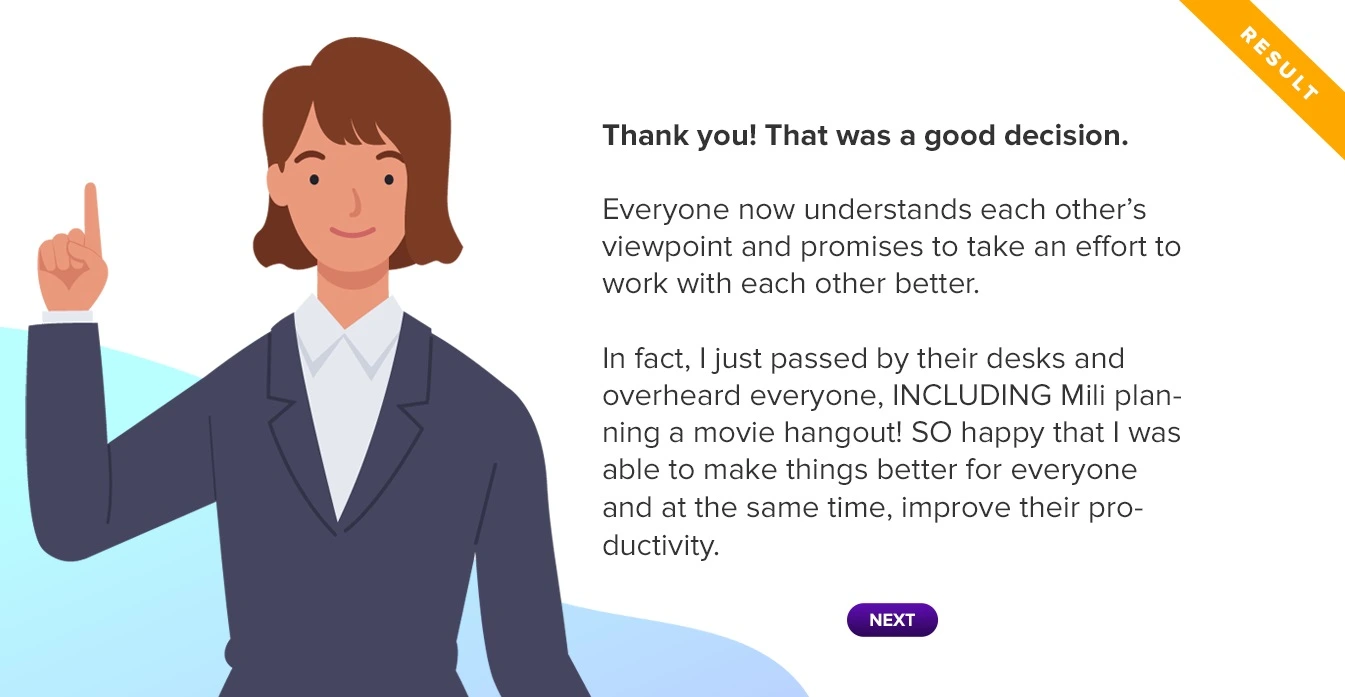The height and width of the screenshot is (697, 1345).
Task: Click the paragraph starting "Everyone now understands"
Action: tap(891, 247)
